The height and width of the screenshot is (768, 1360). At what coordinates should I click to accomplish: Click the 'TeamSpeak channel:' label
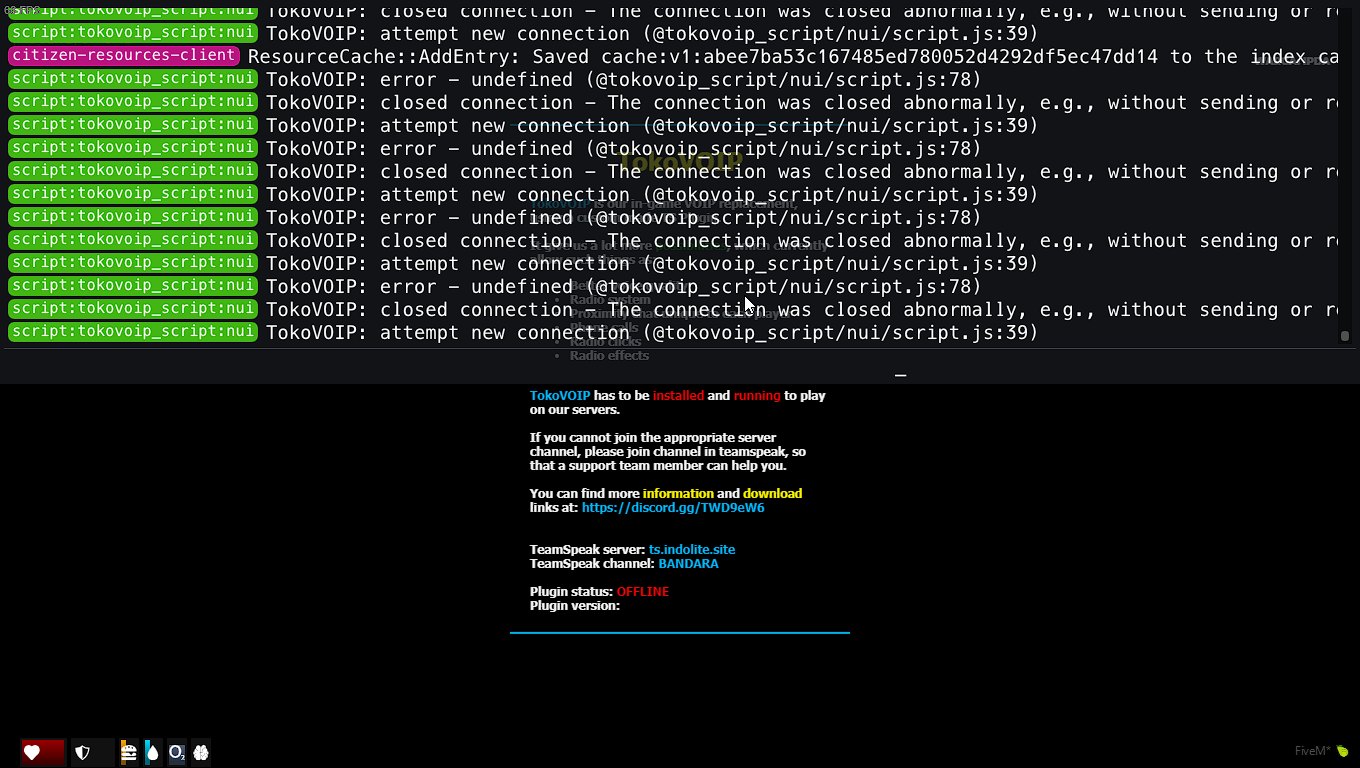(592, 564)
